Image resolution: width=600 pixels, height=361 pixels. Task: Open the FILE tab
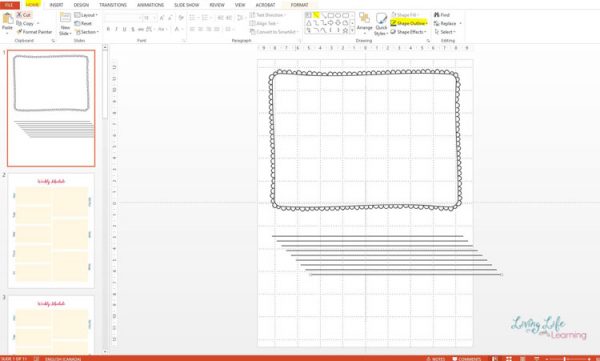click(10, 5)
